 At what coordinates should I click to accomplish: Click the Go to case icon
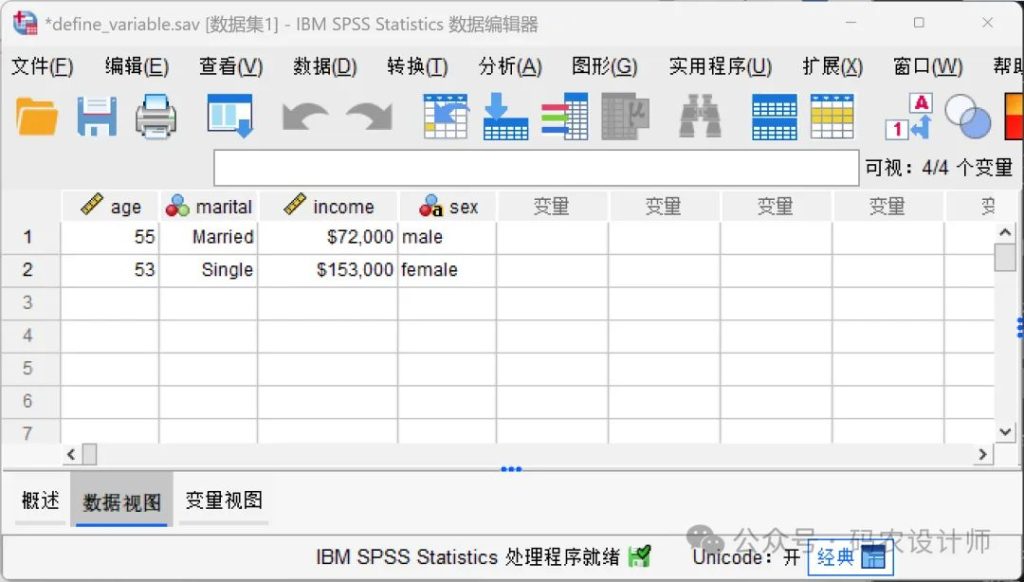pos(446,117)
